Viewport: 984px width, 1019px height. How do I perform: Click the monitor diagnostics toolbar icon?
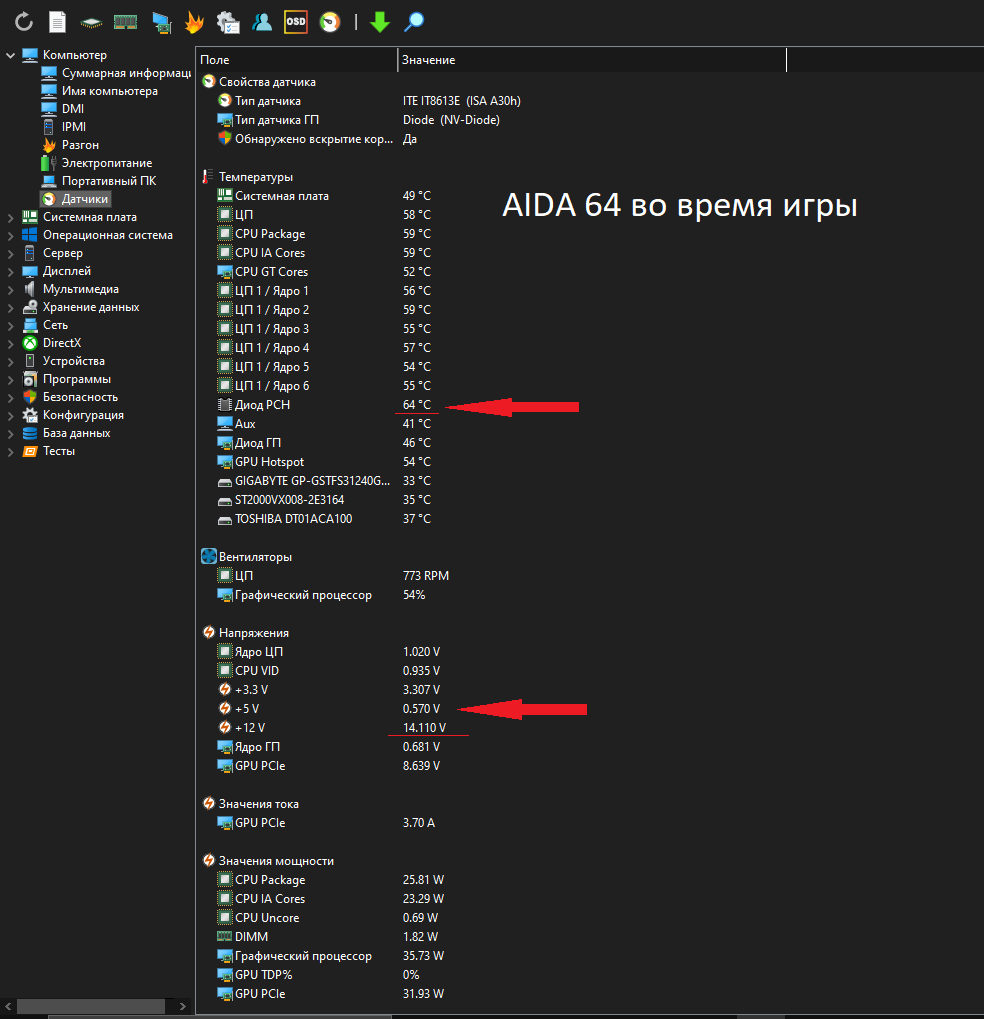[161, 23]
